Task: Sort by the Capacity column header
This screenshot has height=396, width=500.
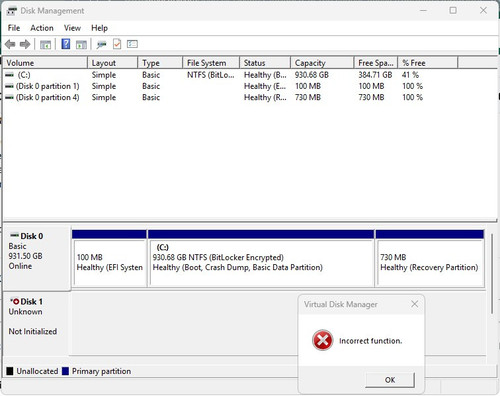Action: point(322,63)
